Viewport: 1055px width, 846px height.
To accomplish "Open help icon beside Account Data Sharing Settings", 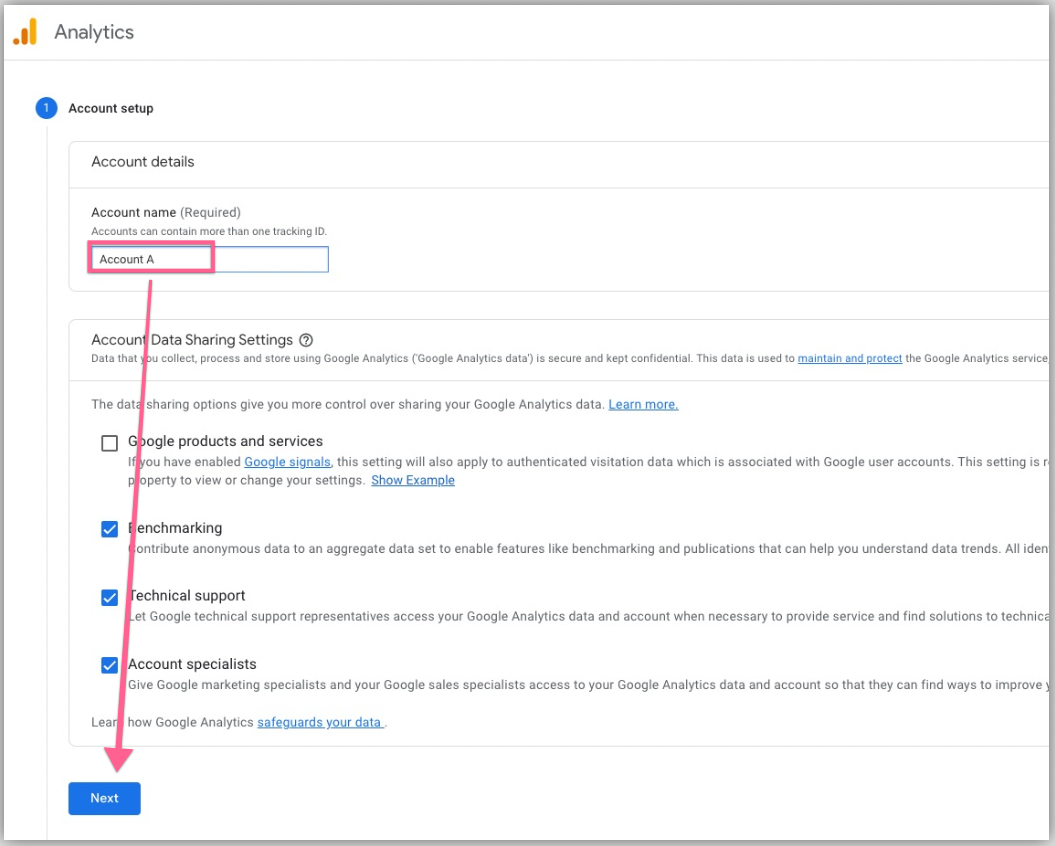I will (306, 340).
